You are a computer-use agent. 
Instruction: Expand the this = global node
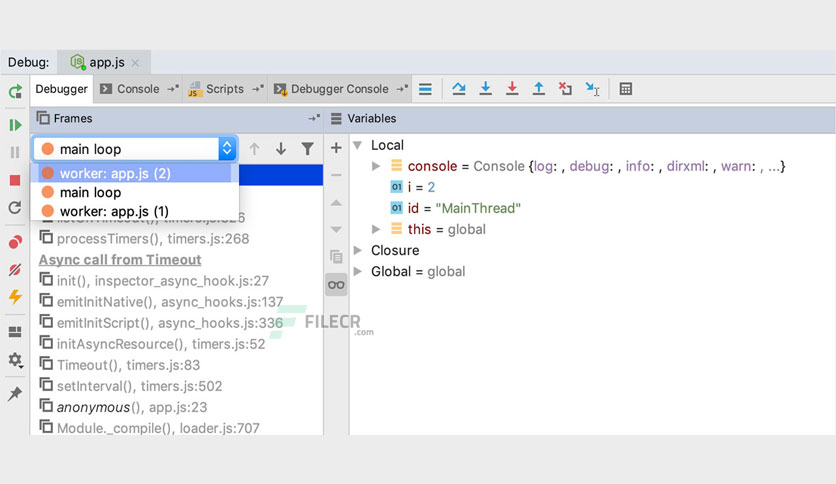click(376, 229)
